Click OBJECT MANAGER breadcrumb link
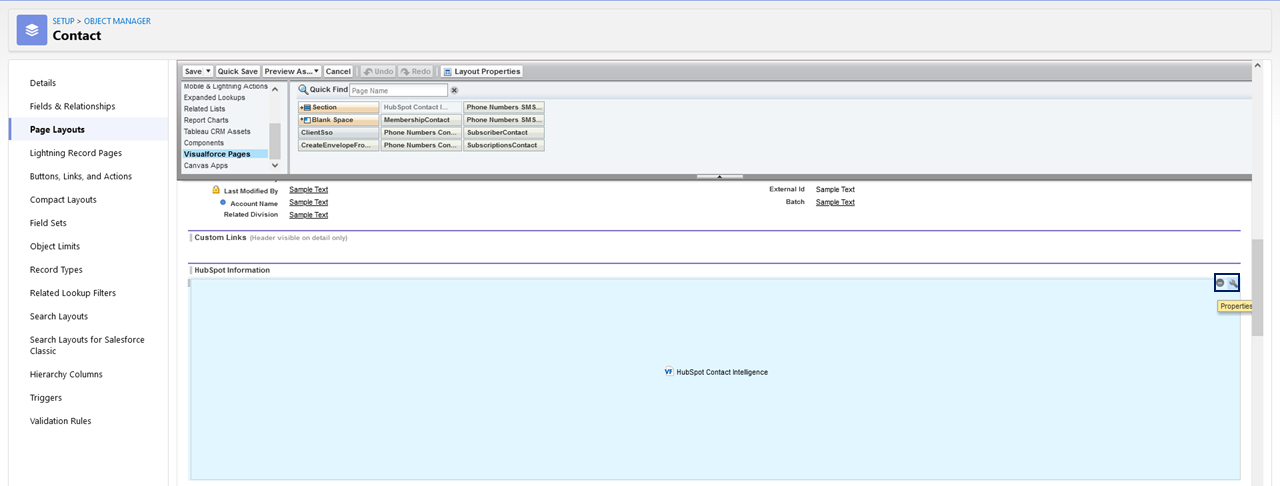 point(117,21)
